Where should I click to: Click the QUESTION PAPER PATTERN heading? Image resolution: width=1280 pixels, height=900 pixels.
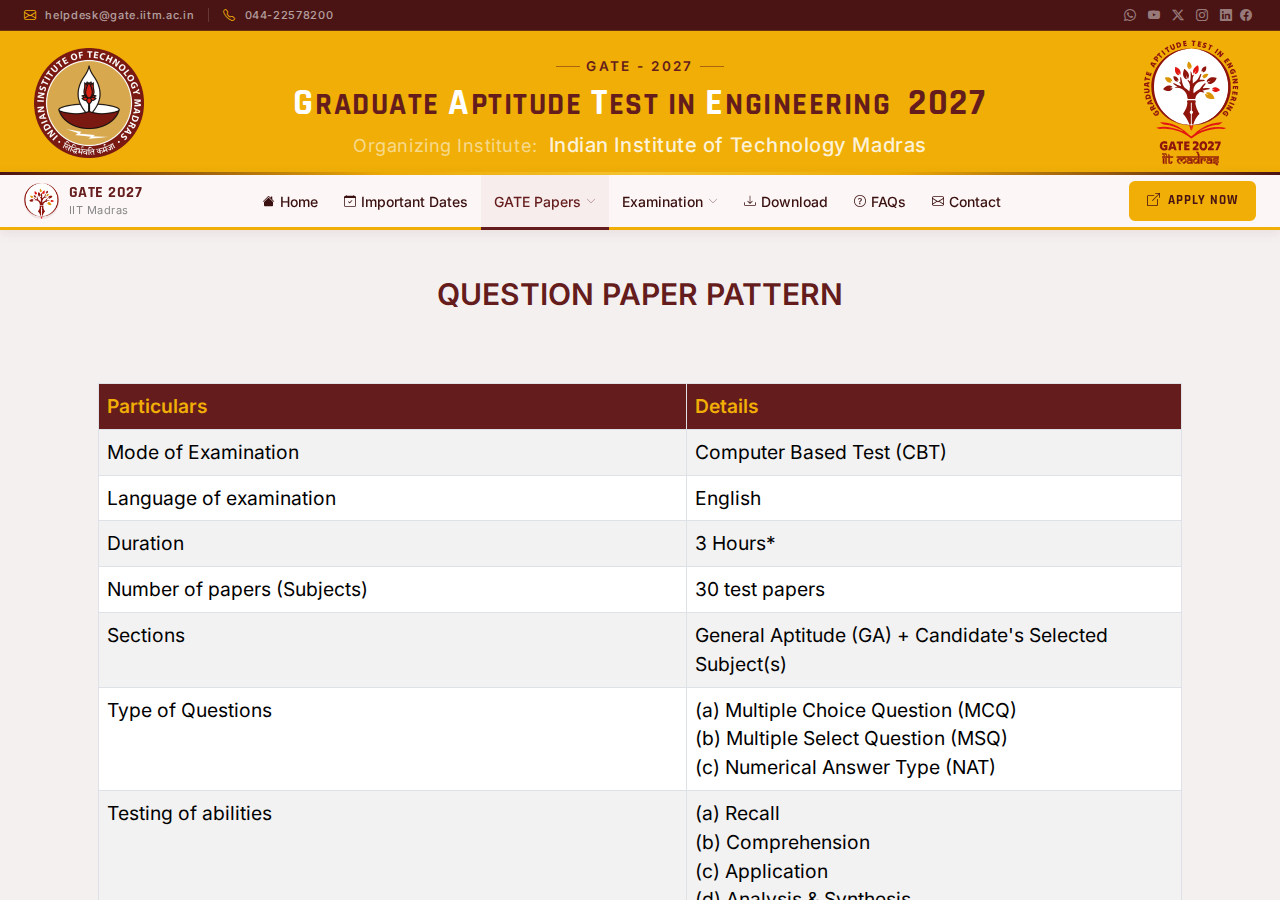[x=640, y=295]
